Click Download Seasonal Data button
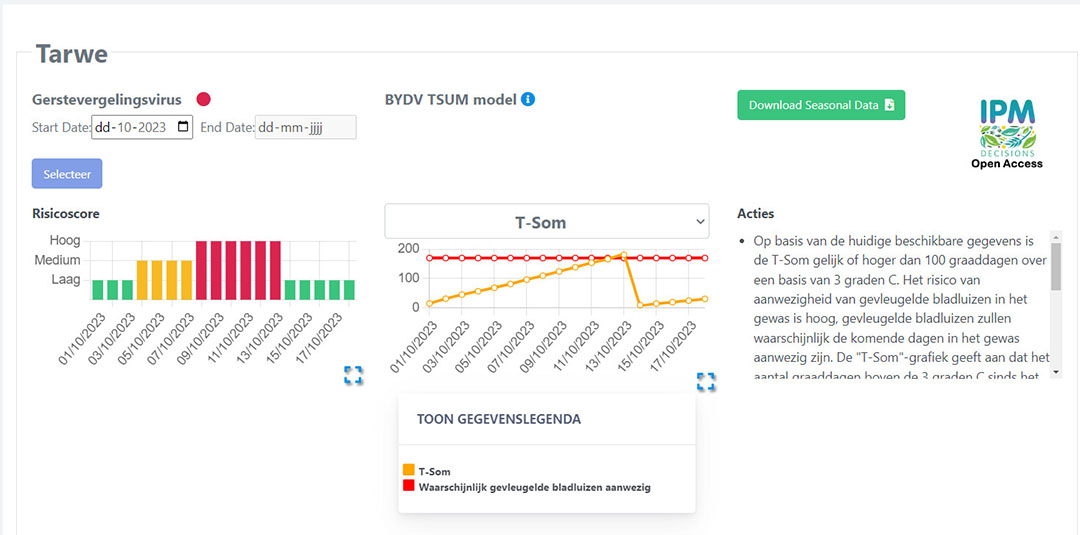 pyautogui.click(x=821, y=105)
